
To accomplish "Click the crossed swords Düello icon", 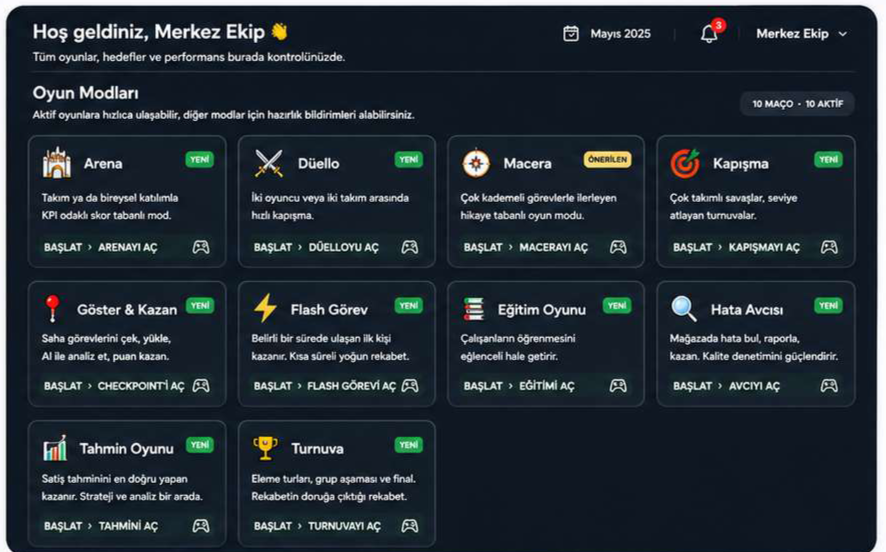I will [x=269, y=163].
